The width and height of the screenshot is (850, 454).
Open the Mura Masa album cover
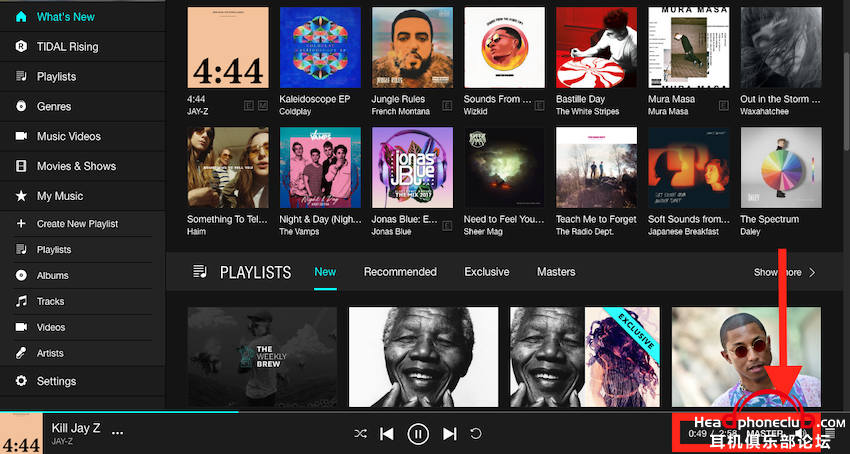[688, 47]
